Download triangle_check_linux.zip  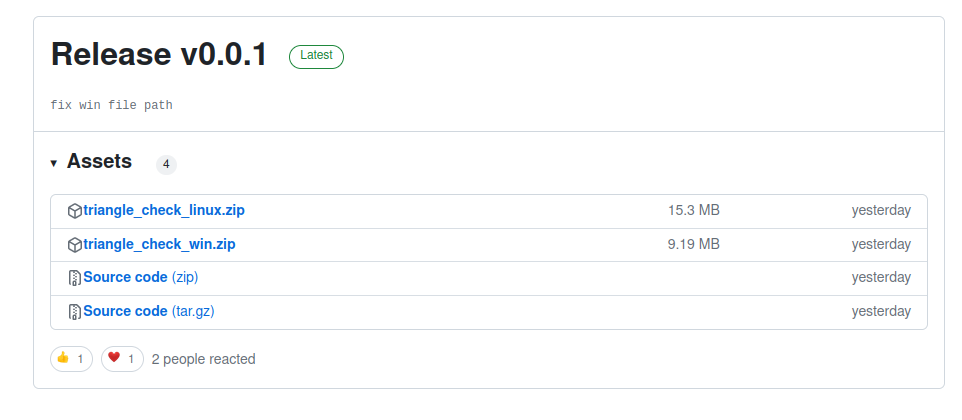point(164,210)
